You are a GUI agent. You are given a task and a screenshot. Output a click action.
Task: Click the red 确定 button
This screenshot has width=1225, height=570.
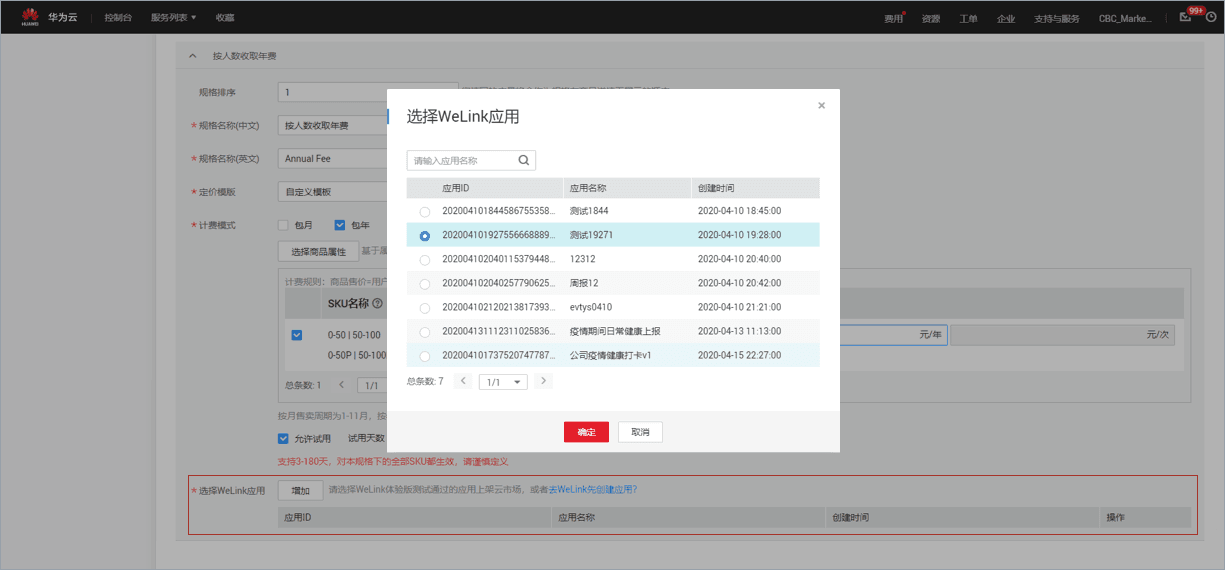point(586,432)
